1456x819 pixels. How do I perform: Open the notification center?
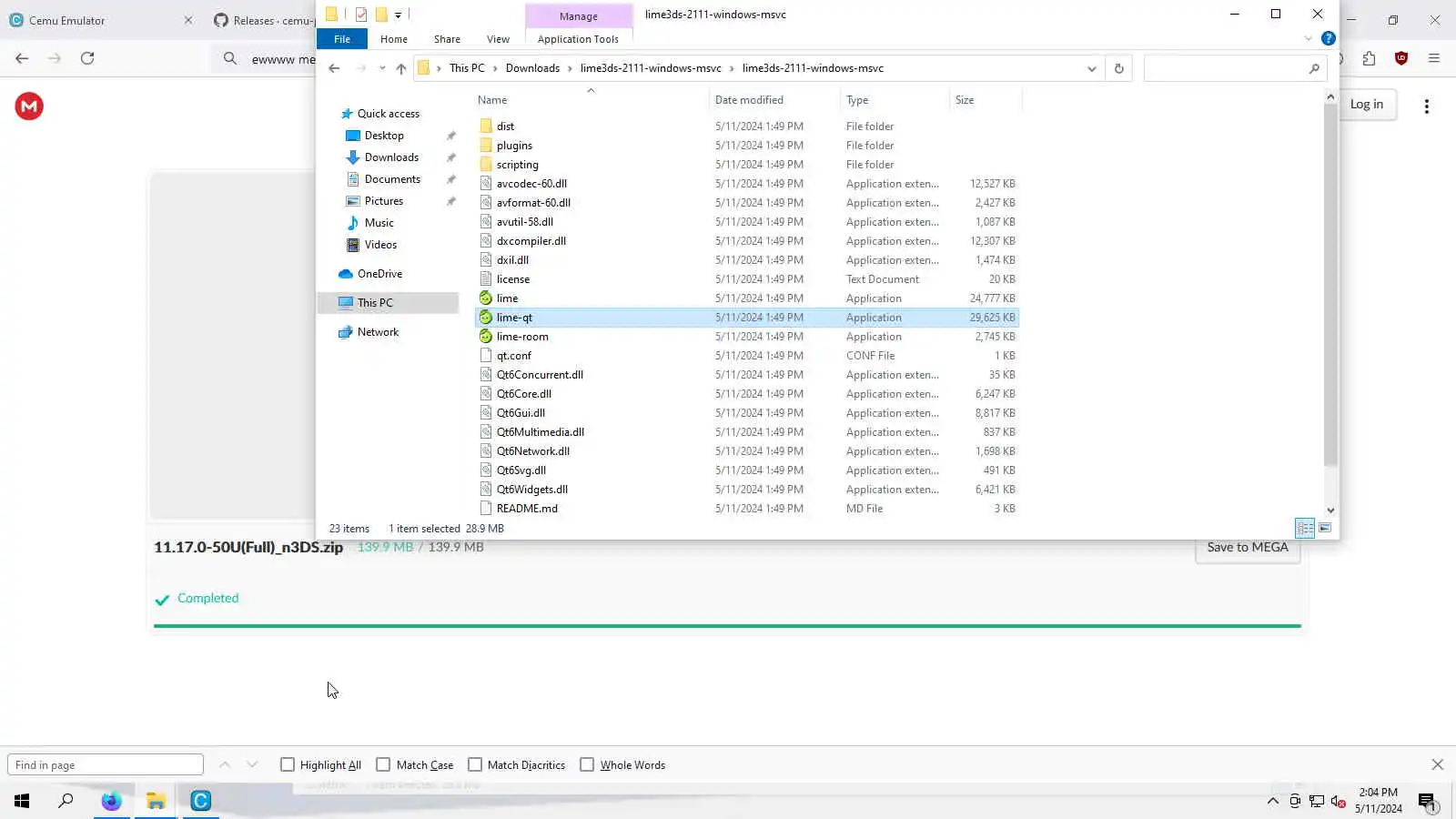point(1426,802)
